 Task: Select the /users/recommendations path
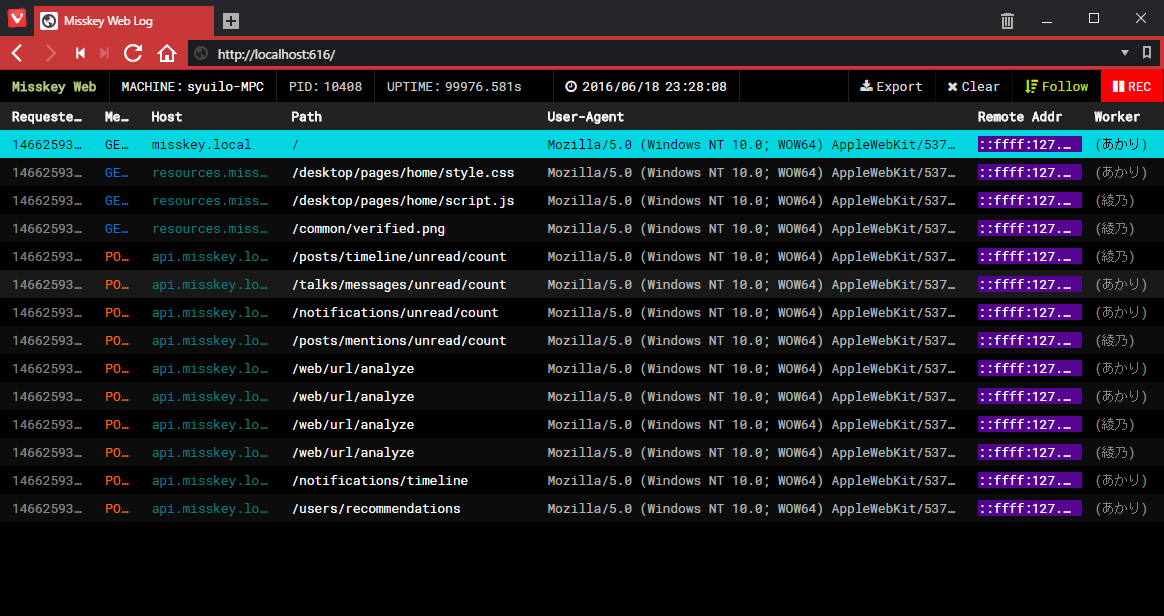tap(376, 508)
